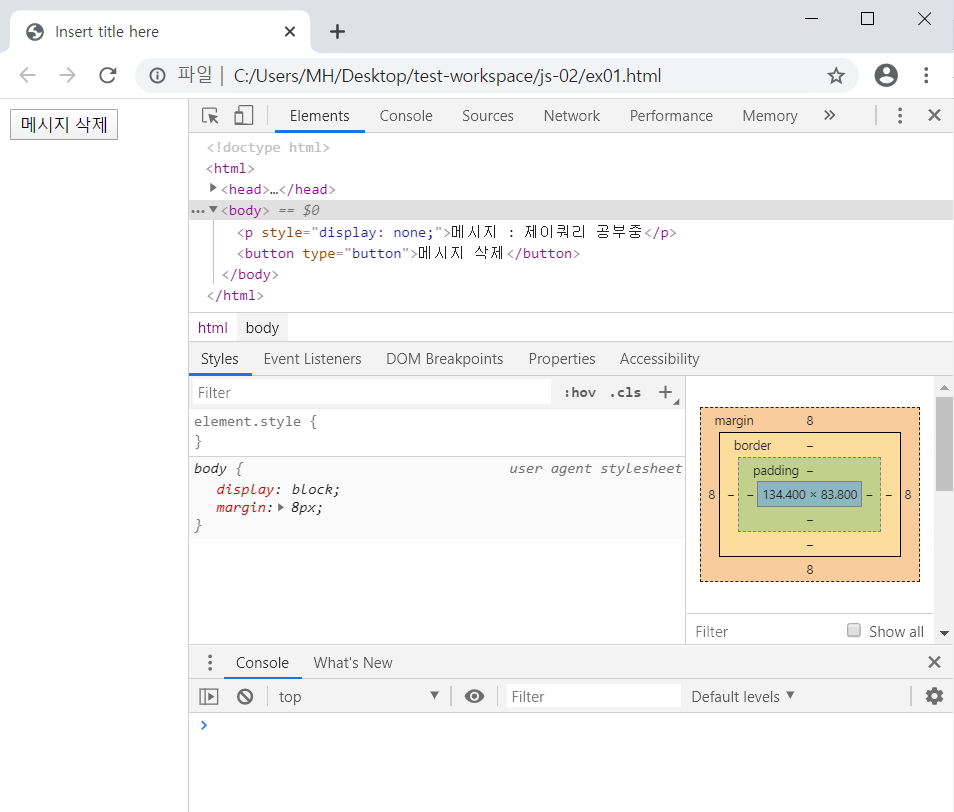Open the Chrome profile avatar
This screenshot has width=954, height=812.
click(886, 75)
